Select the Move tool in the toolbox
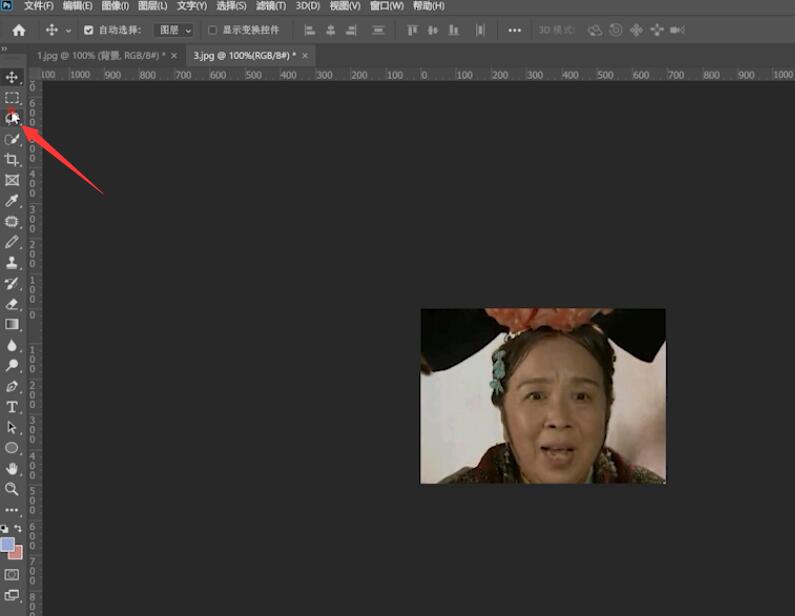 (x=12, y=77)
